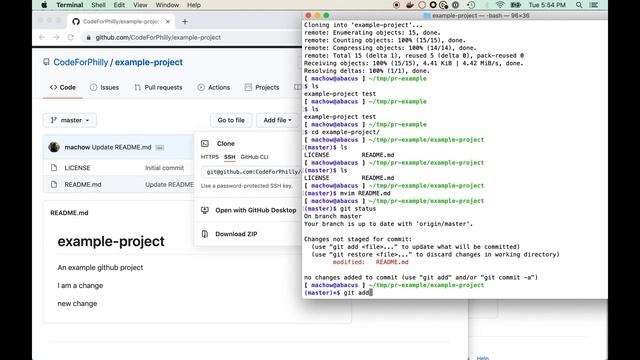Screen dimensions: 640x360
Task: Switch to the Projects tab
Action: (262, 87)
